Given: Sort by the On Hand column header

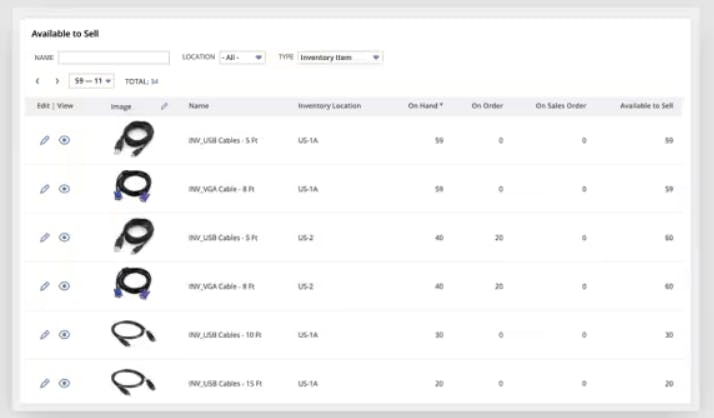Looking at the screenshot, I should point(425,106).
